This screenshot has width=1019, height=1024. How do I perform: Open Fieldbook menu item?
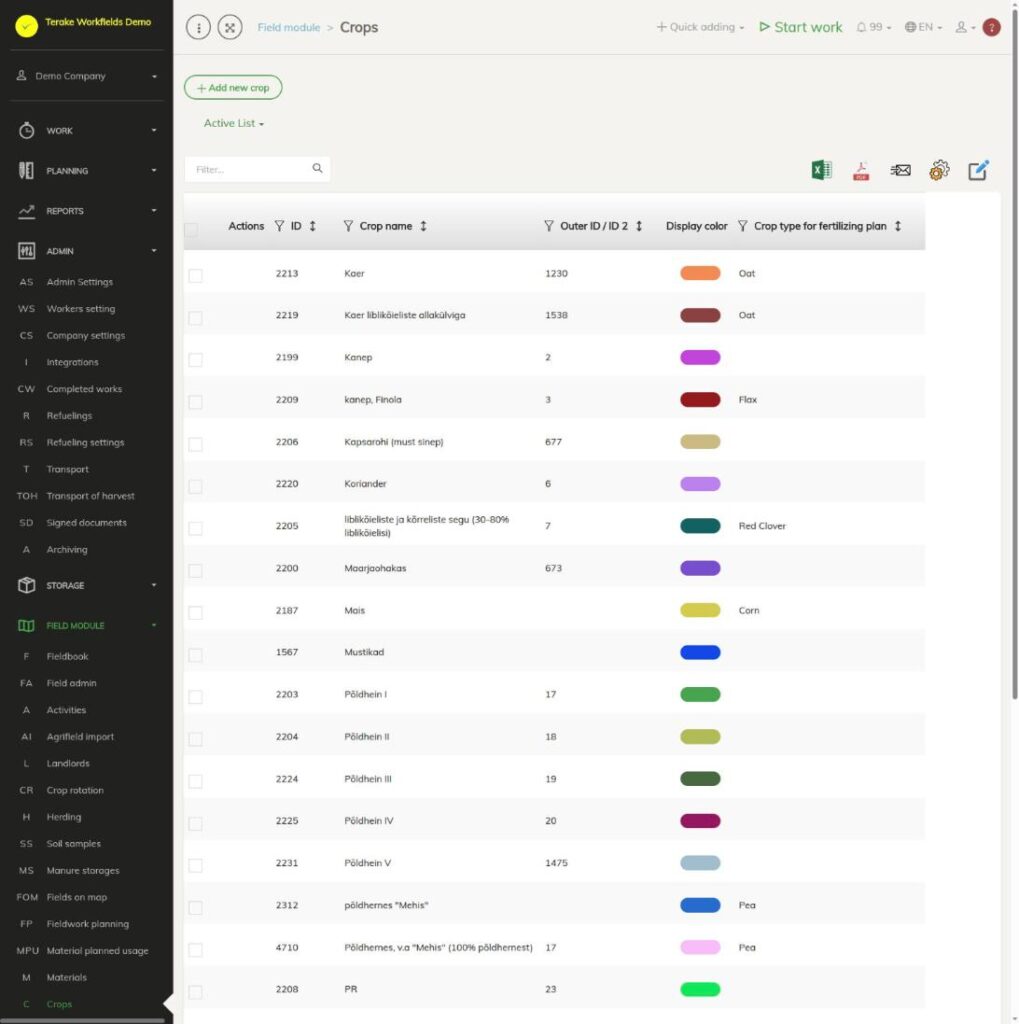click(67, 656)
